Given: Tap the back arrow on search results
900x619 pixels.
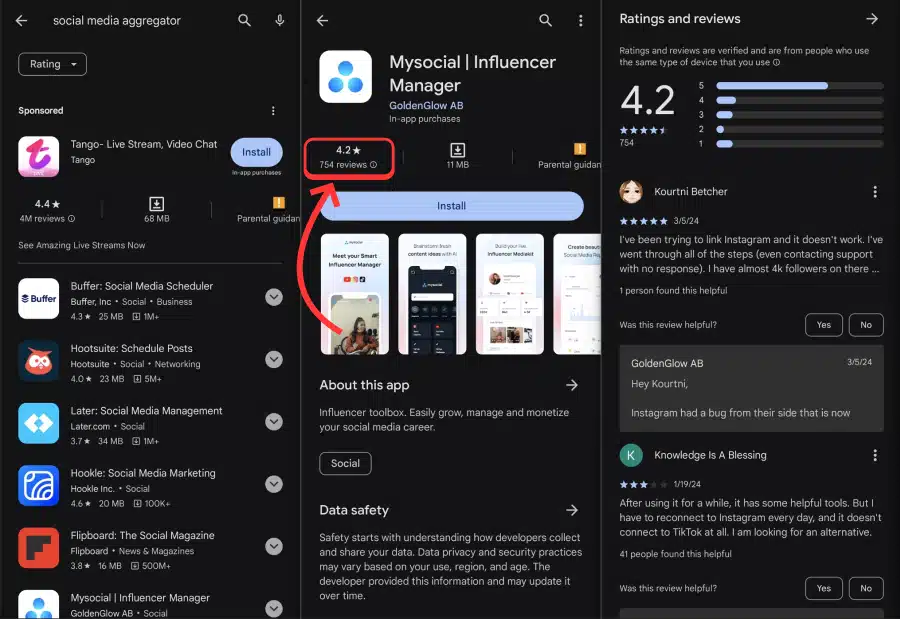Looking at the screenshot, I should point(21,20).
